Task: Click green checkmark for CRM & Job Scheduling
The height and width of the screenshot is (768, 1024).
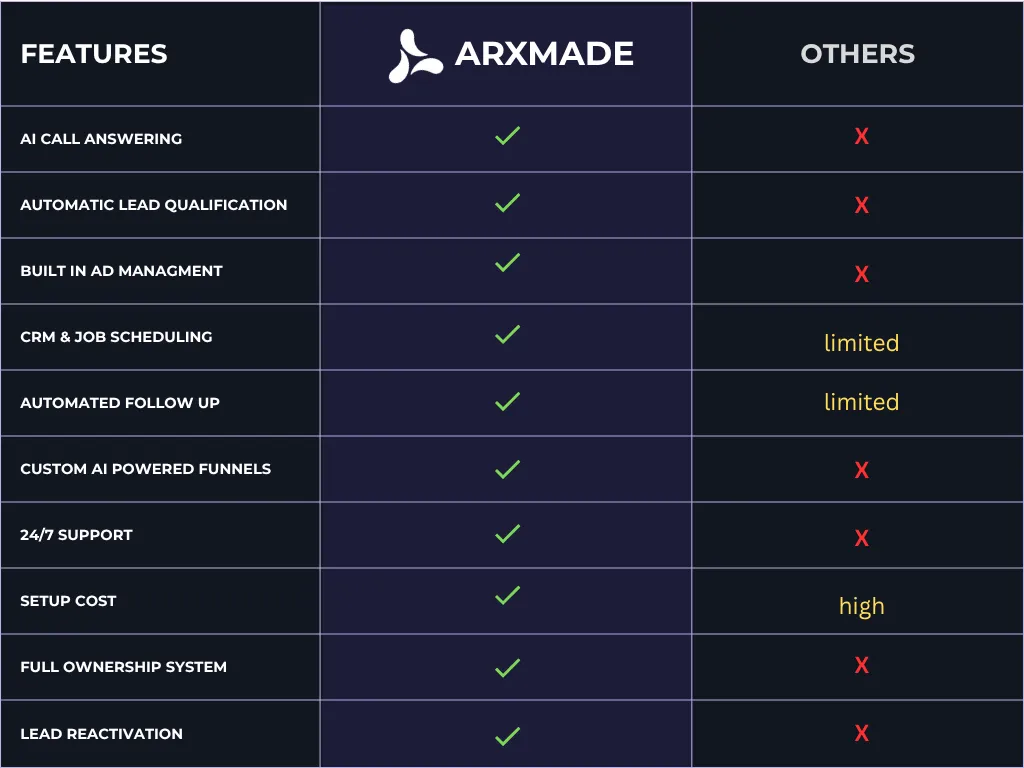Action: point(507,334)
